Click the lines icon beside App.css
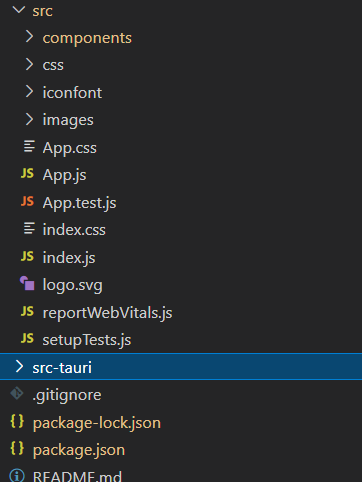 click(x=29, y=146)
